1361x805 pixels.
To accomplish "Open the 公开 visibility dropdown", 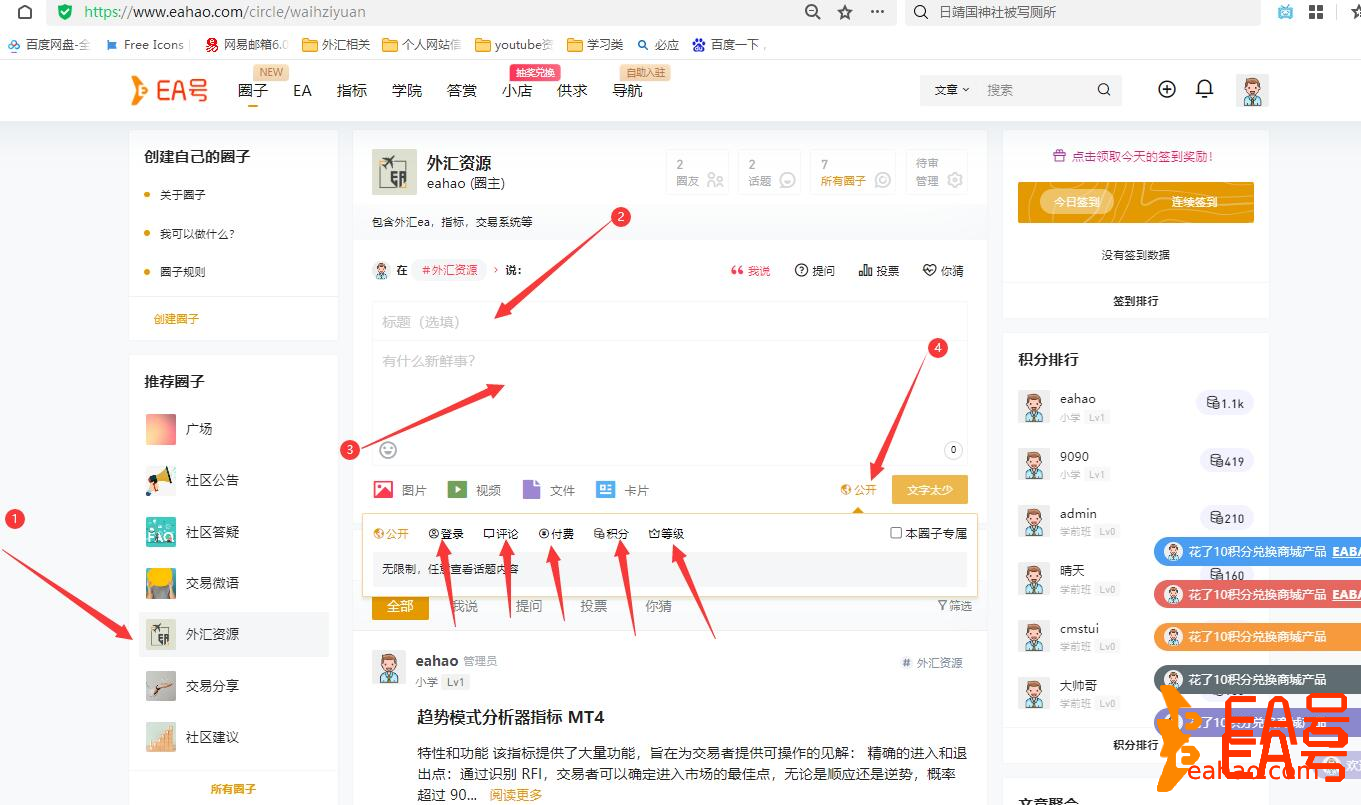I will point(856,489).
